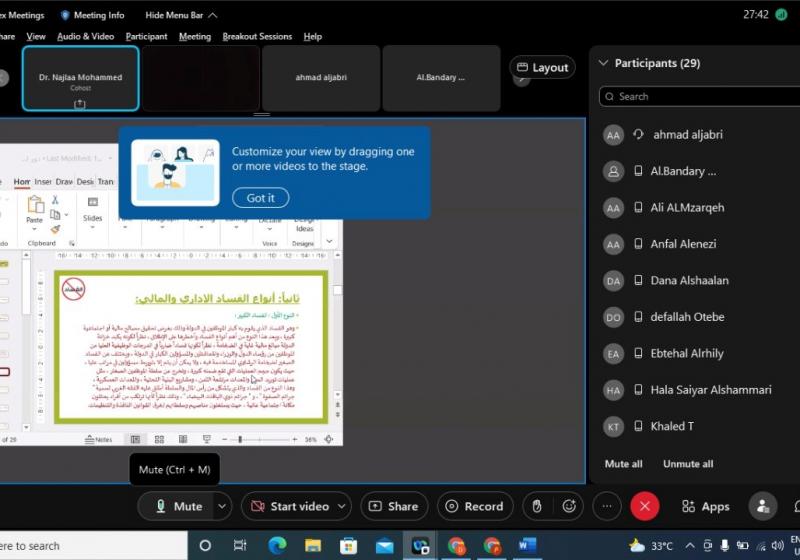Open the Layout options button

coord(542,68)
